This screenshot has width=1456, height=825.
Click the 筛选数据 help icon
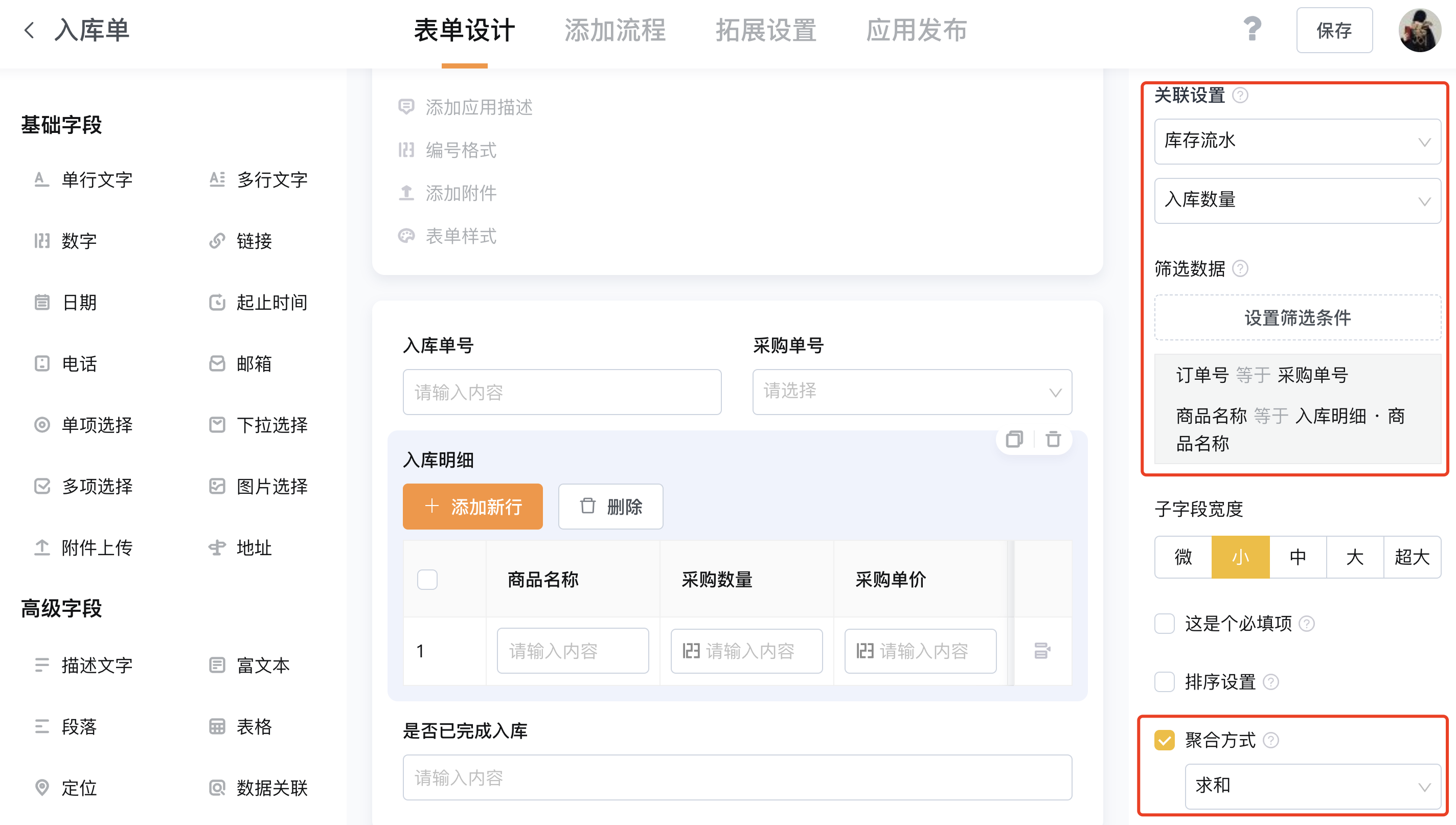(1240, 268)
